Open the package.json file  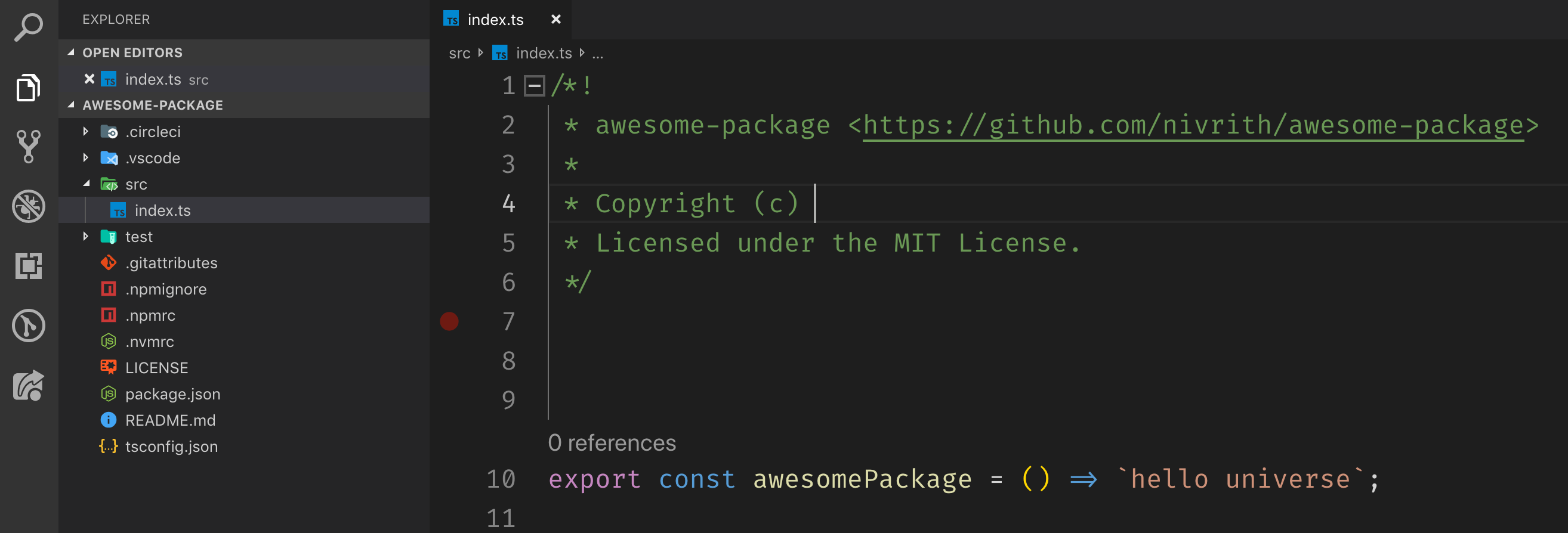244,393
